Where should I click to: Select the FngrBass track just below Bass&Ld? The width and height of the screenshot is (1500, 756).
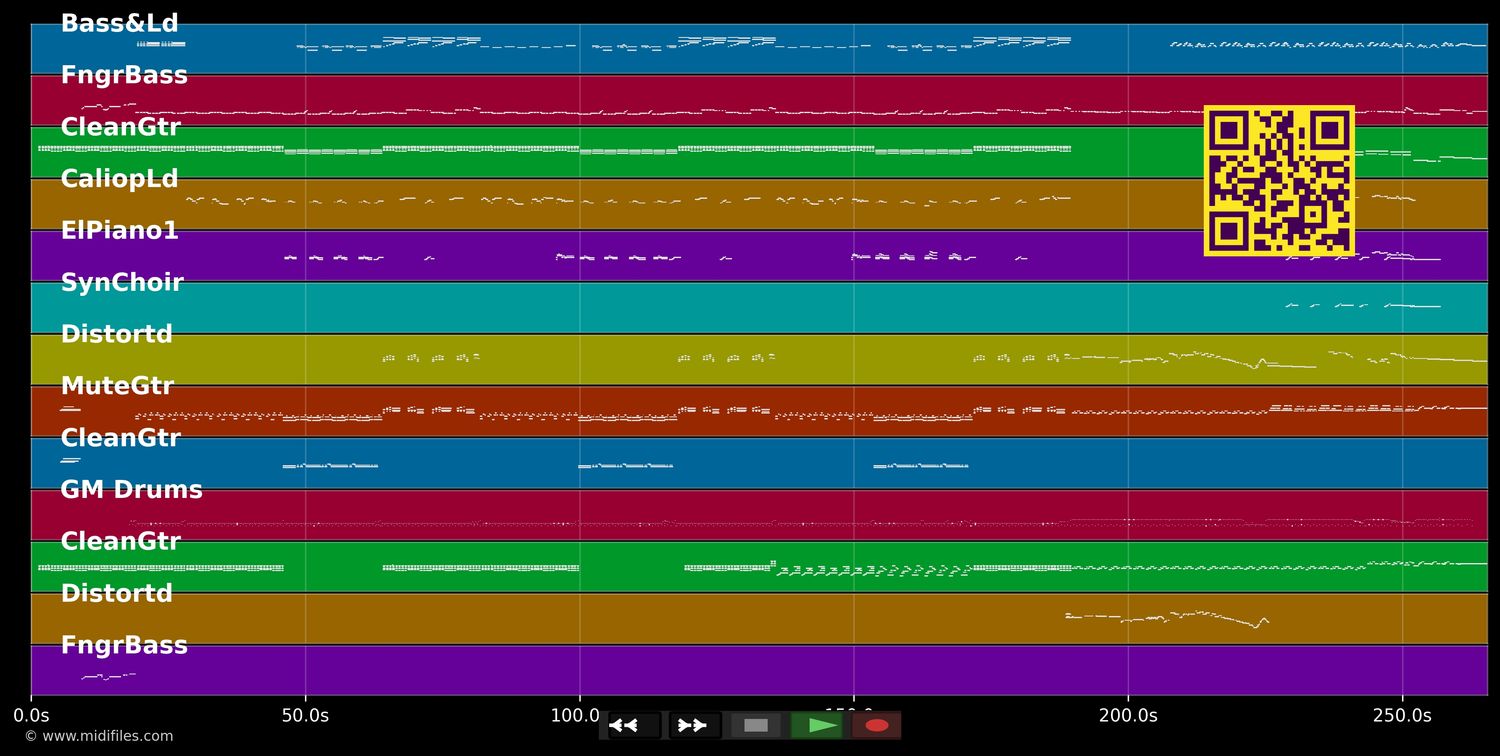(x=124, y=76)
